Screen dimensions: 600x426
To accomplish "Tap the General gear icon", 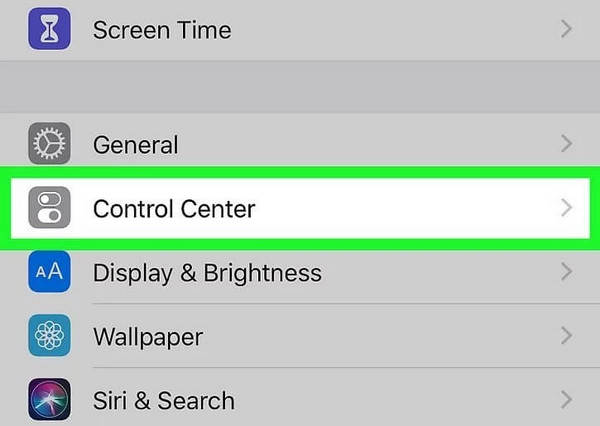I will 49,145.
